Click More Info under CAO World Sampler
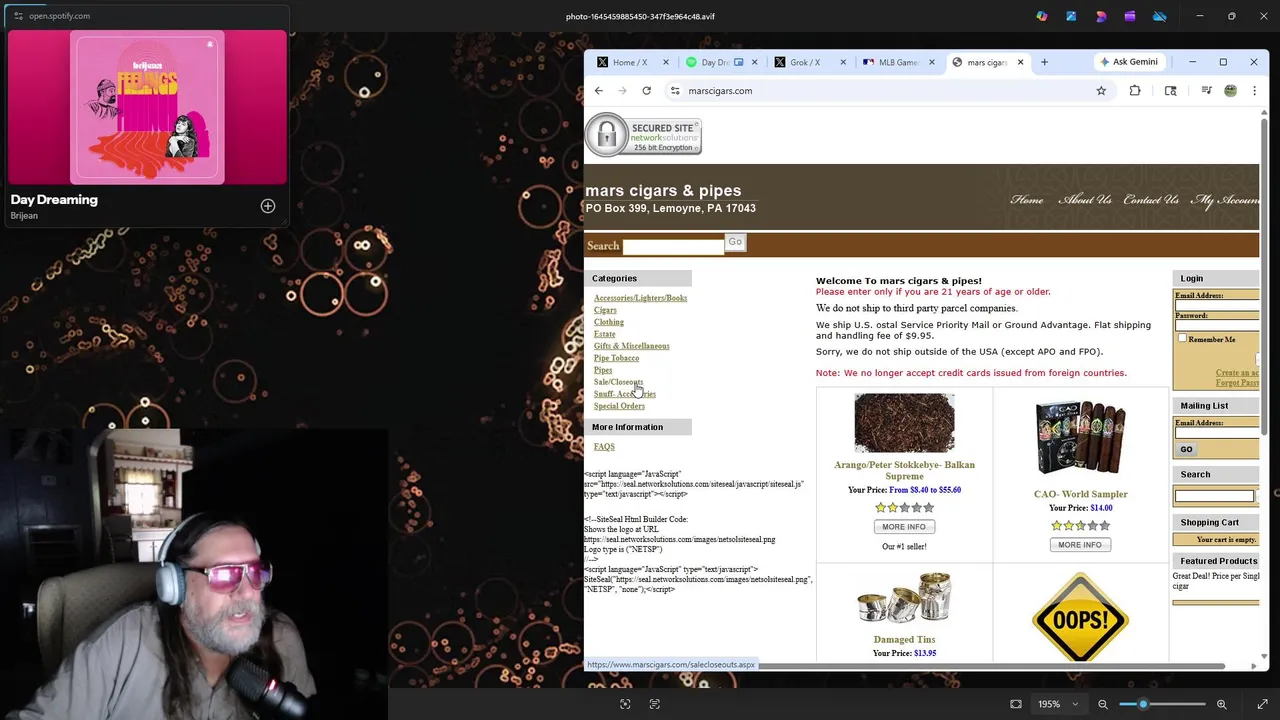The width and height of the screenshot is (1280, 720). pos(1080,545)
